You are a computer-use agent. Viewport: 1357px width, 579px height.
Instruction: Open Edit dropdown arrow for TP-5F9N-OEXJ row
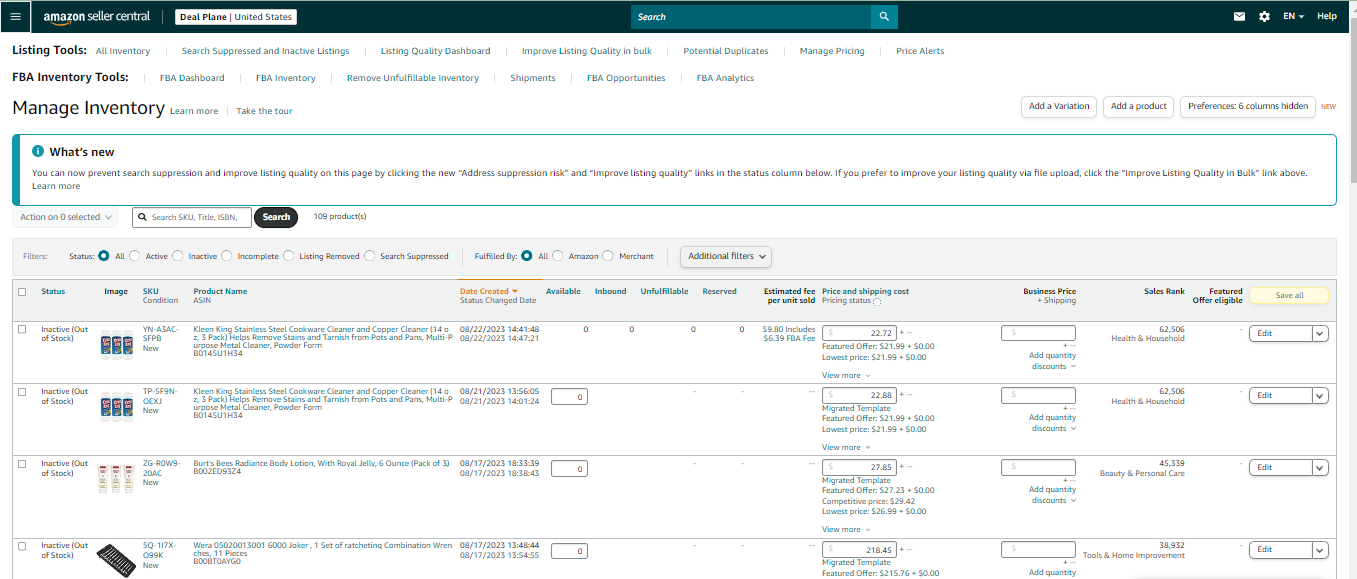click(x=1320, y=396)
